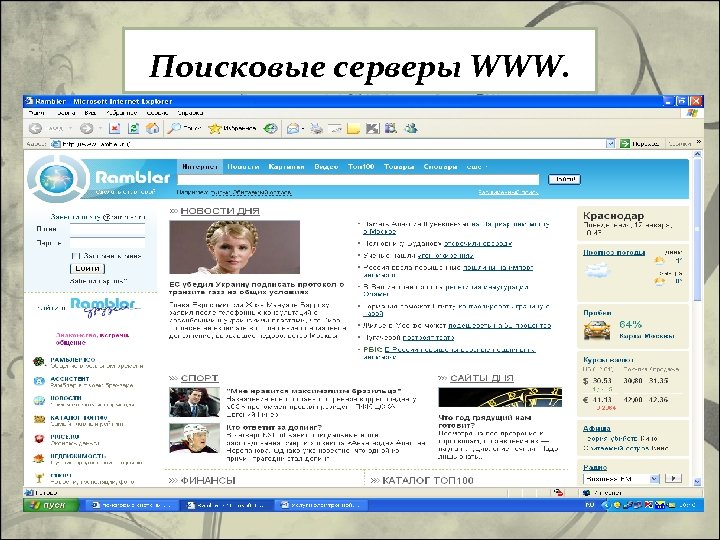The width and height of the screenshot is (720, 540).
Task: Click the page scrollbar down arrow
Action: 697,482
